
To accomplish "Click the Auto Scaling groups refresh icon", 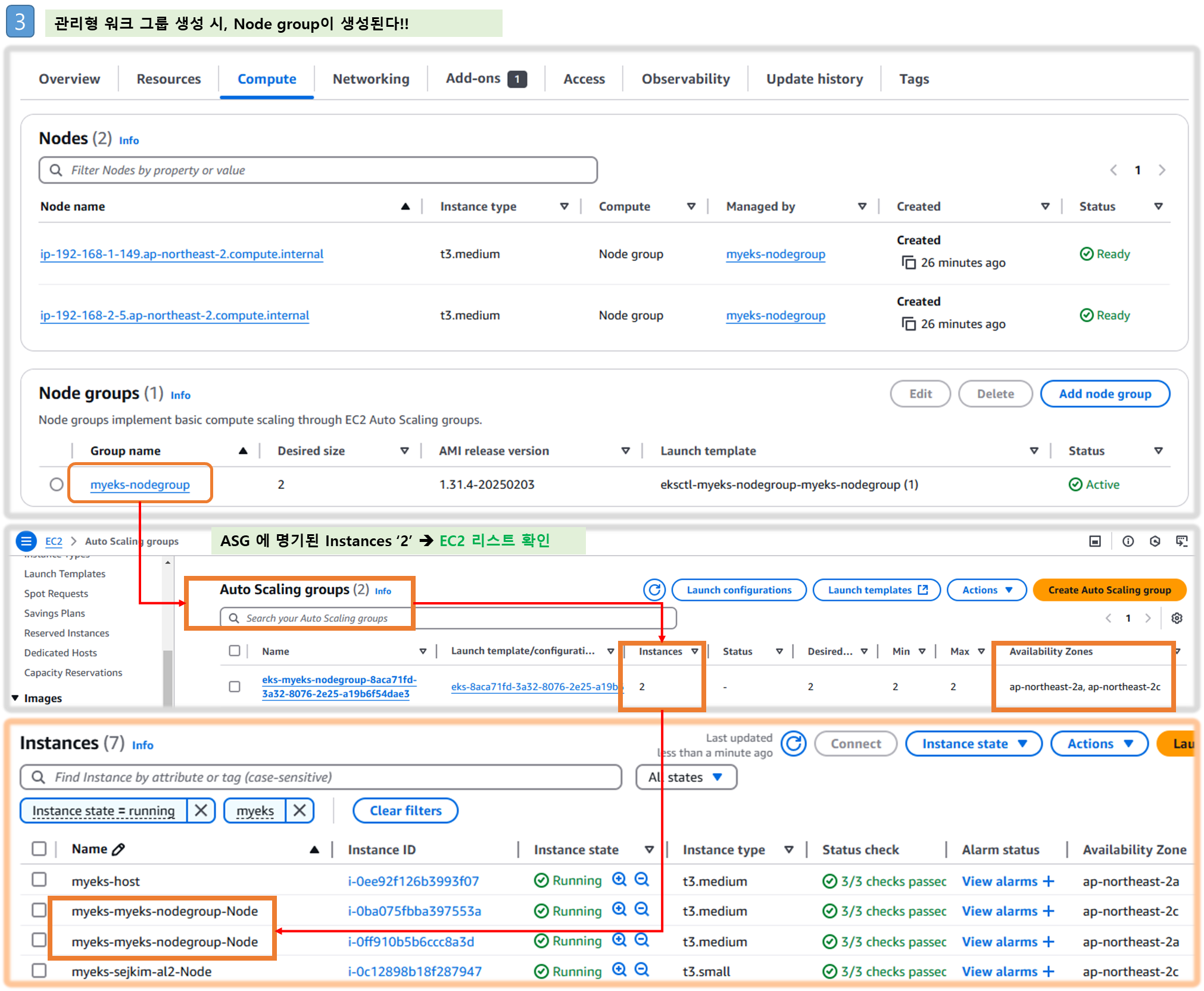I will [654, 590].
